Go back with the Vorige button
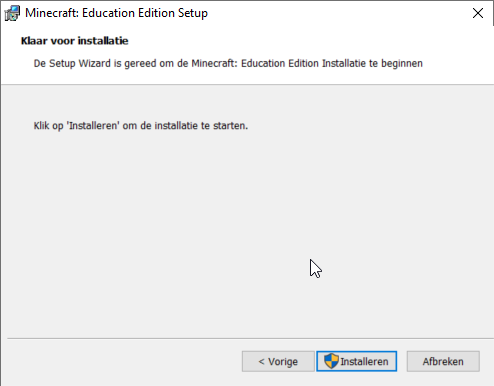 [278, 361]
